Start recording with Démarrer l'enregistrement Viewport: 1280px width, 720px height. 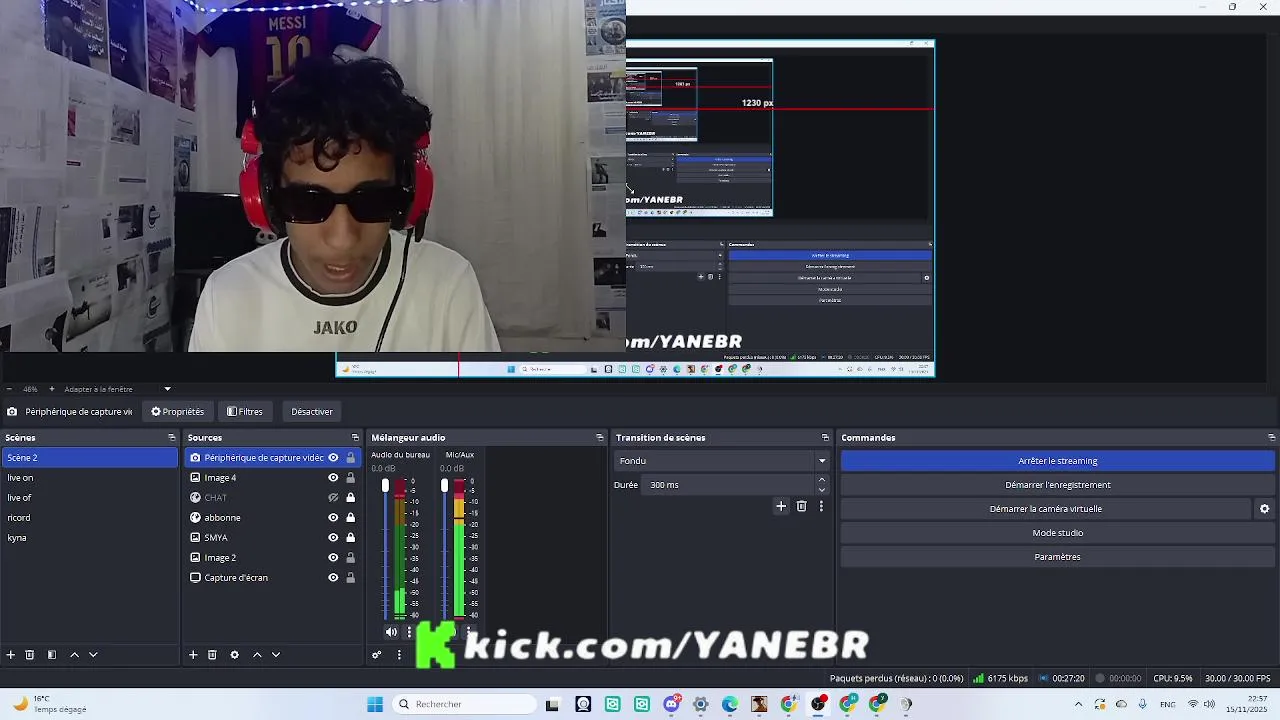tap(1057, 485)
